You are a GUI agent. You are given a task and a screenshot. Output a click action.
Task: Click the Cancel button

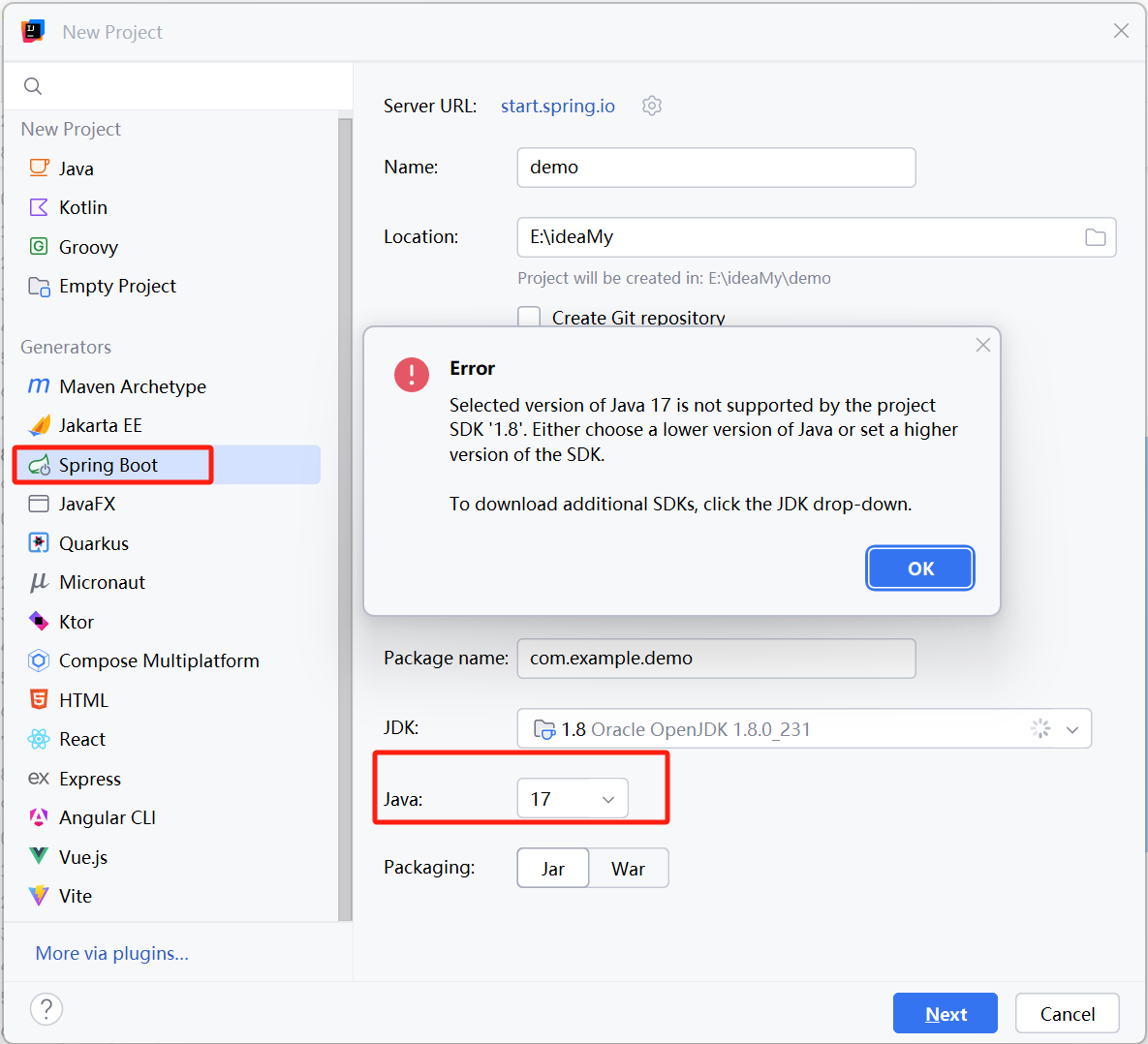tap(1067, 1013)
